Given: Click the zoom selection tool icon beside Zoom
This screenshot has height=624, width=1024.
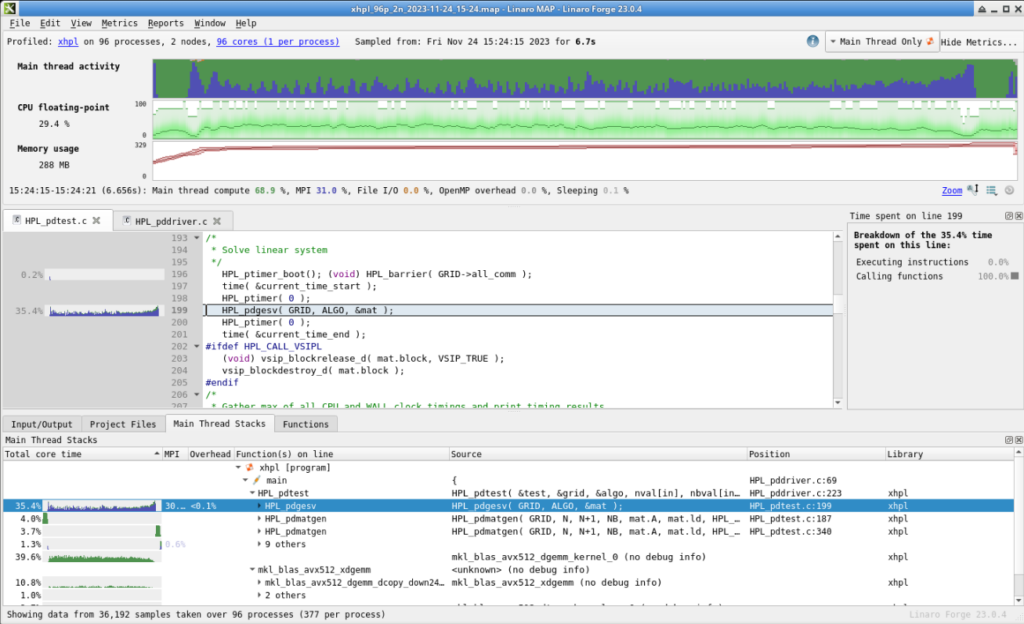Looking at the screenshot, I should (x=973, y=190).
